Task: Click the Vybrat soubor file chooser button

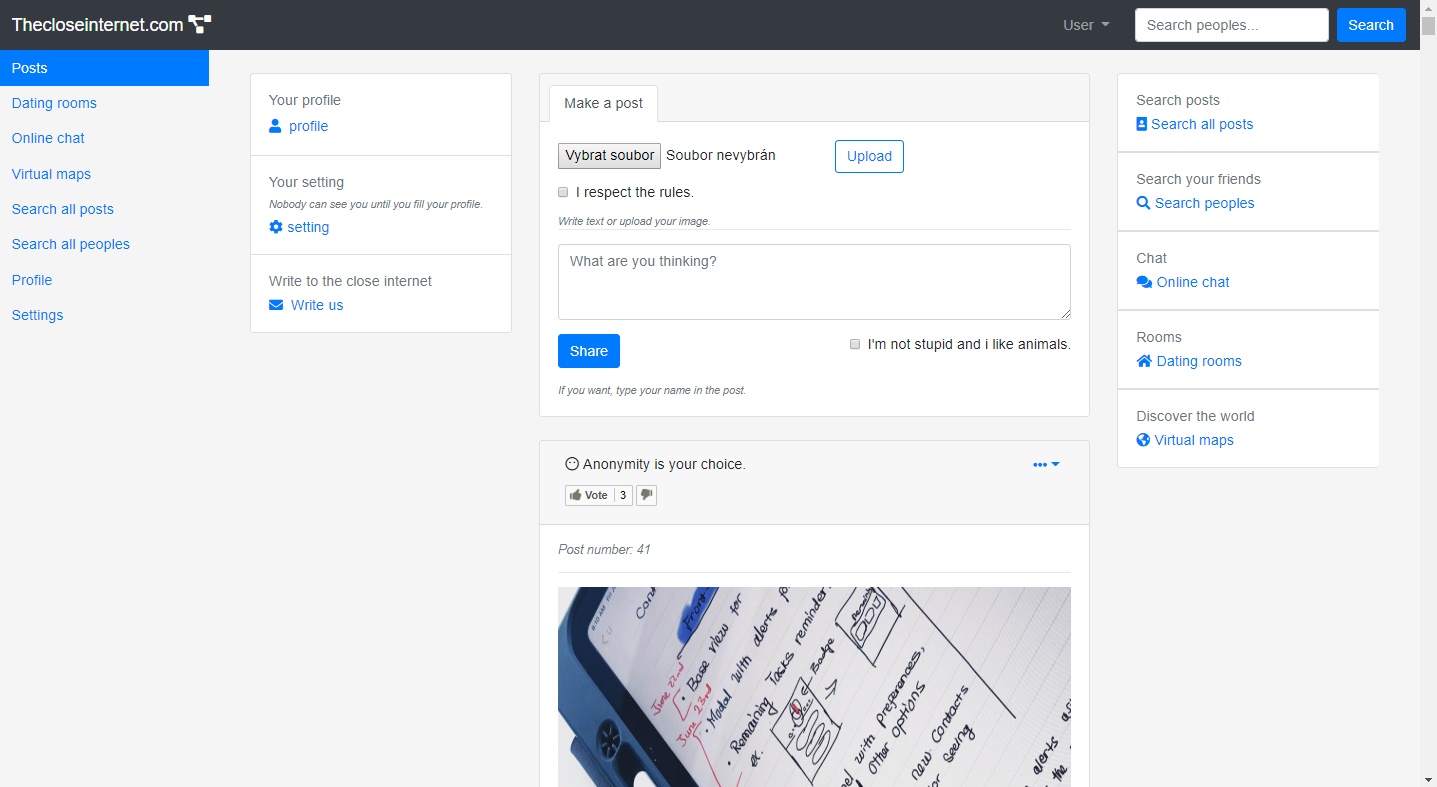Action: click(x=609, y=155)
